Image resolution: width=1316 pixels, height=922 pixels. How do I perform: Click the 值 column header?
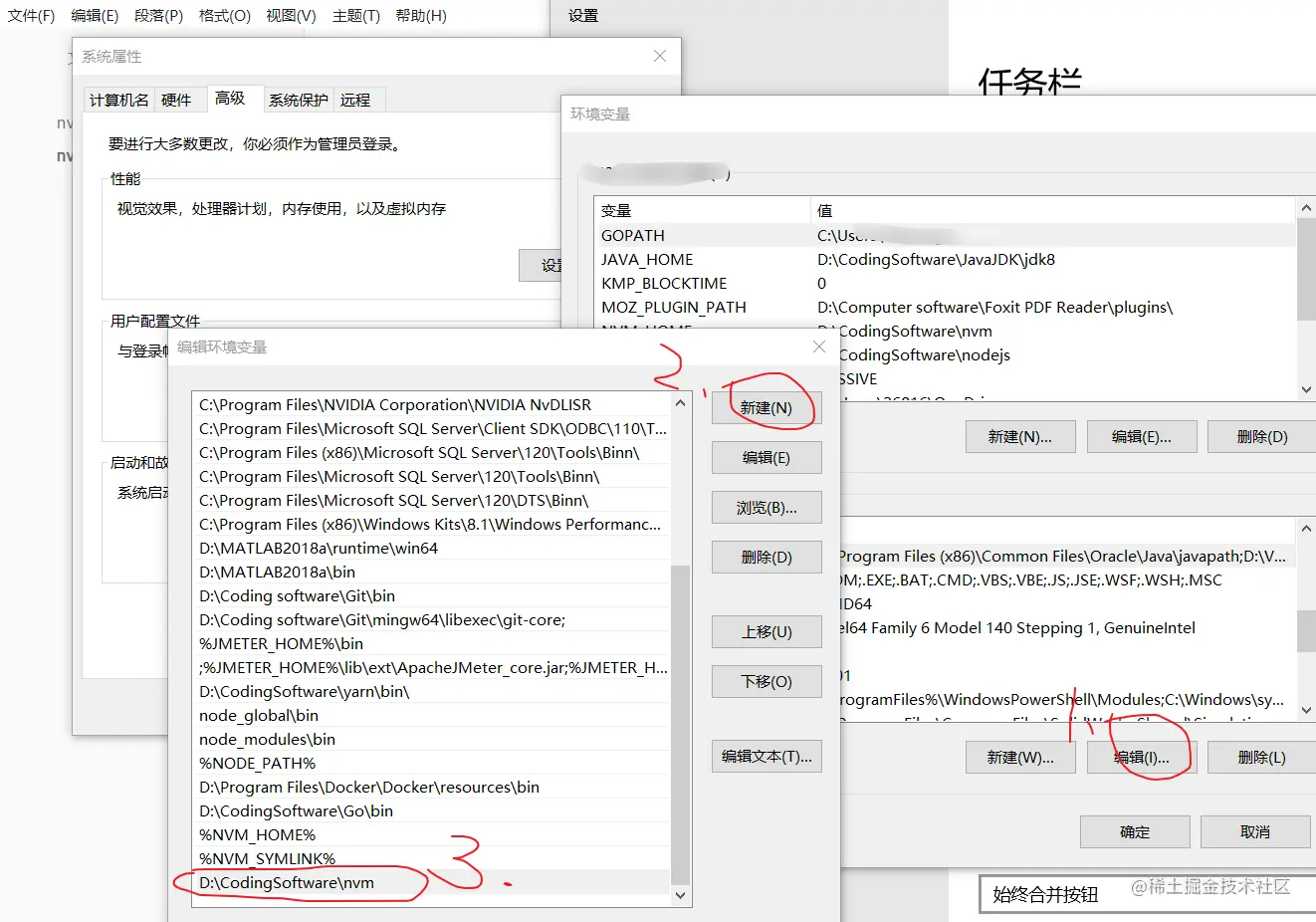1053,211
